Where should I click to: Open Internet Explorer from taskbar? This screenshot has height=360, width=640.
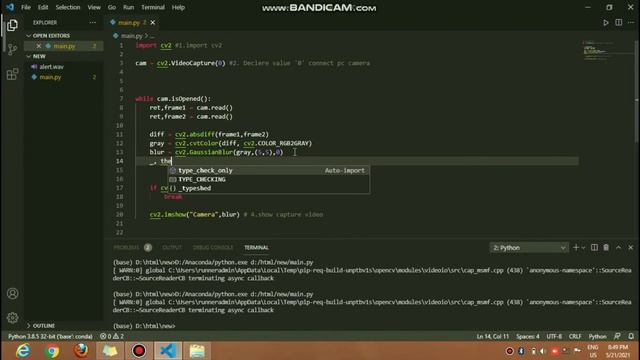coord(23,351)
